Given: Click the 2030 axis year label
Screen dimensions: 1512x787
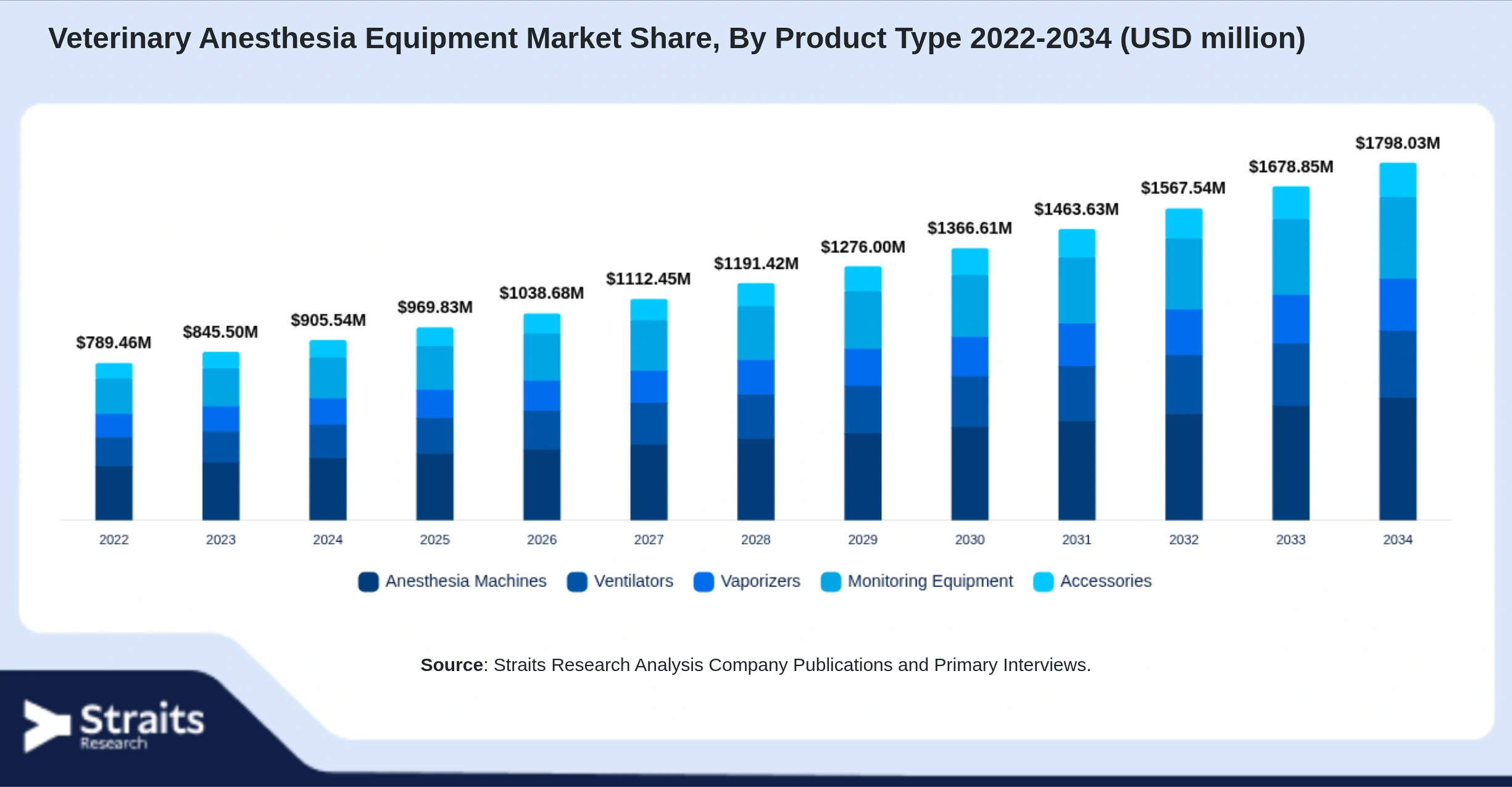Looking at the screenshot, I should tap(970, 540).
